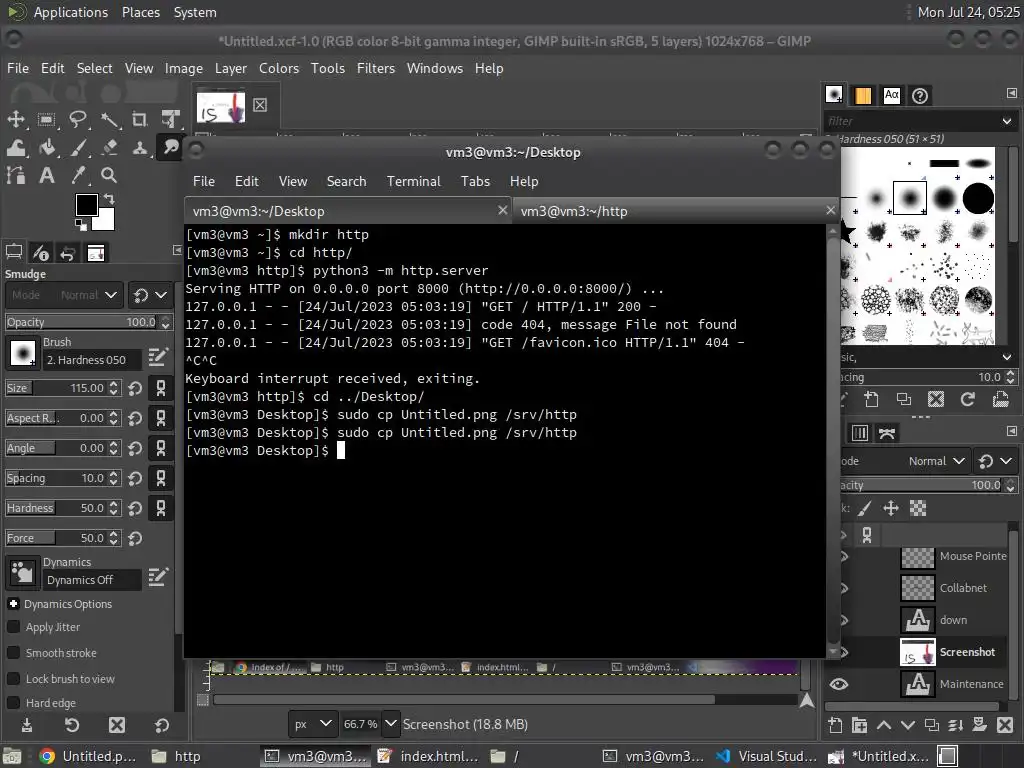Screen dimensions: 1024x768
Task: Toggle visibility of Maintenance layer
Action: click(x=839, y=684)
